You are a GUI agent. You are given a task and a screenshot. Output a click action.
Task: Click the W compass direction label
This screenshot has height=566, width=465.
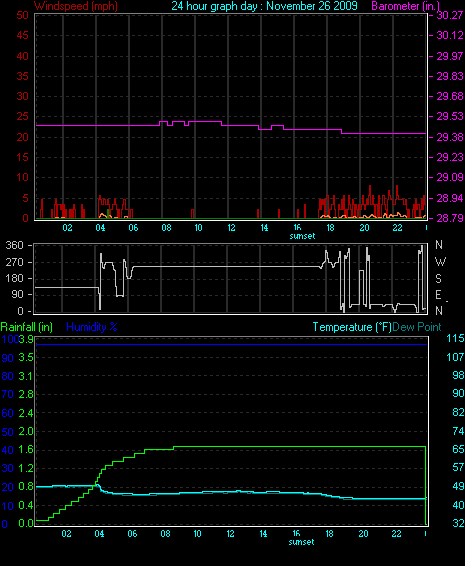point(440,261)
